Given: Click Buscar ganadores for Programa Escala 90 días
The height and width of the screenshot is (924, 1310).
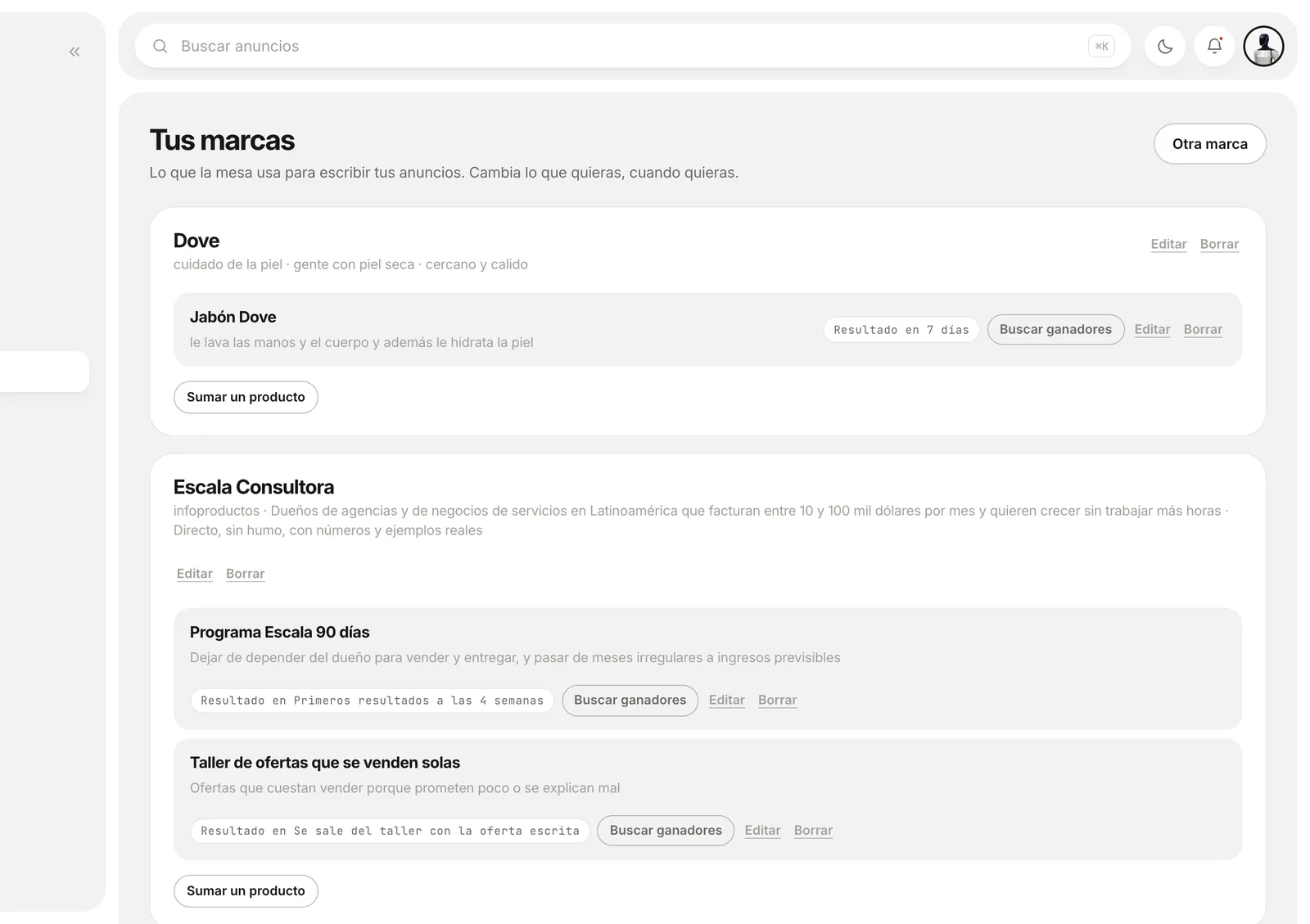Looking at the screenshot, I should 630,700.
